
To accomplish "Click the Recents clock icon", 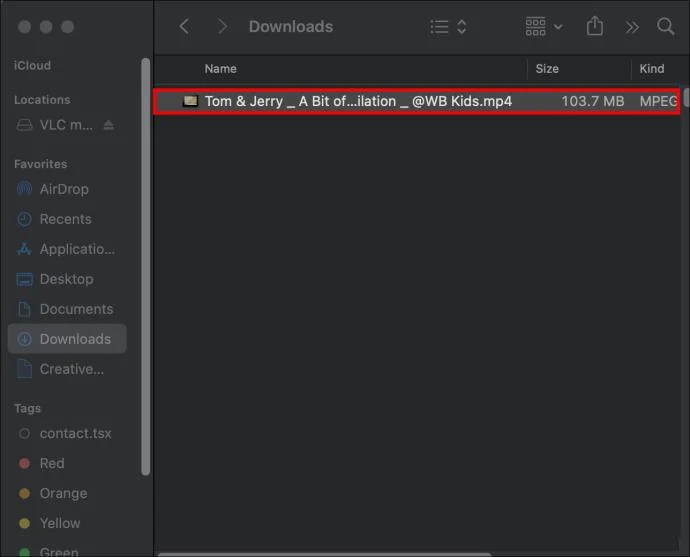I will (24, 219).
